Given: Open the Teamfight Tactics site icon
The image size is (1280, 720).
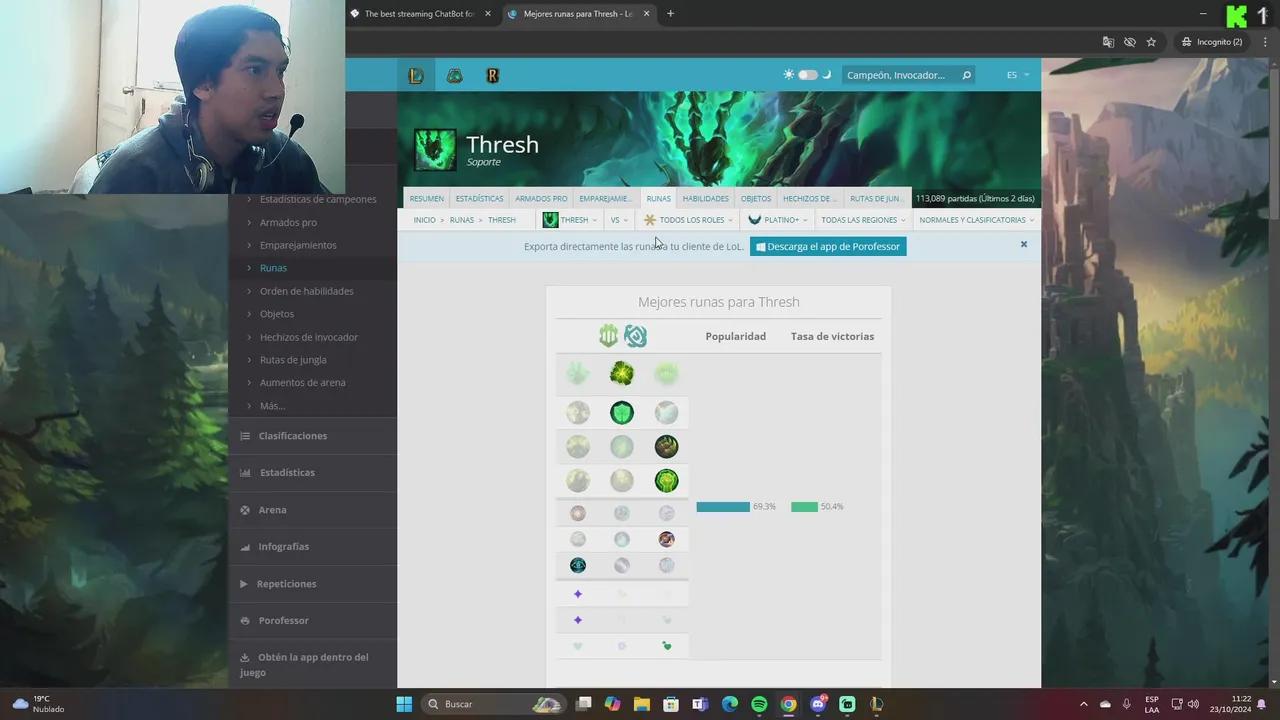Looking at the screenshot, I should [454, 75].
